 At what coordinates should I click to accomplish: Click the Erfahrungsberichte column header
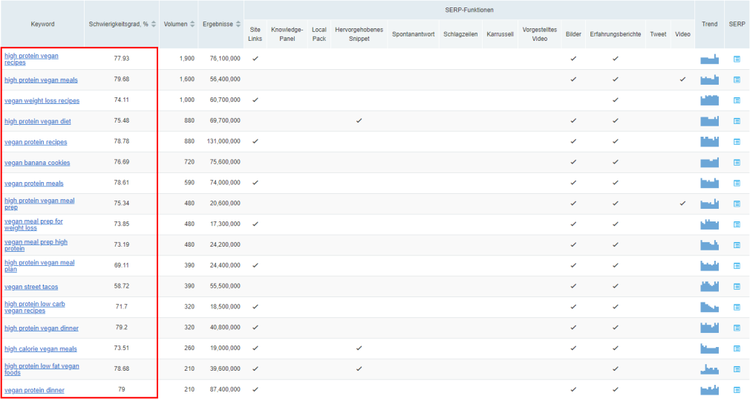click(615, 34)
